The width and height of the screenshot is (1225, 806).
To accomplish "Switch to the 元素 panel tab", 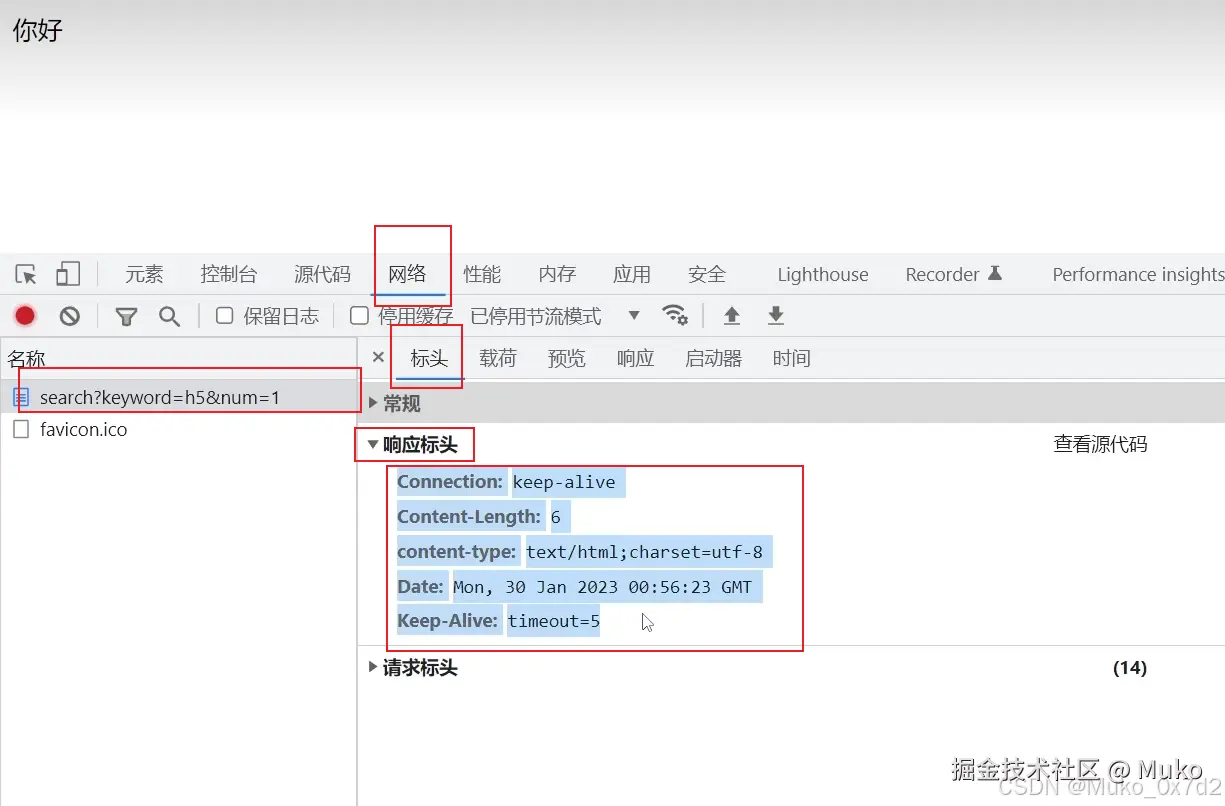I will pyautogui.click(x=144, y=274).
